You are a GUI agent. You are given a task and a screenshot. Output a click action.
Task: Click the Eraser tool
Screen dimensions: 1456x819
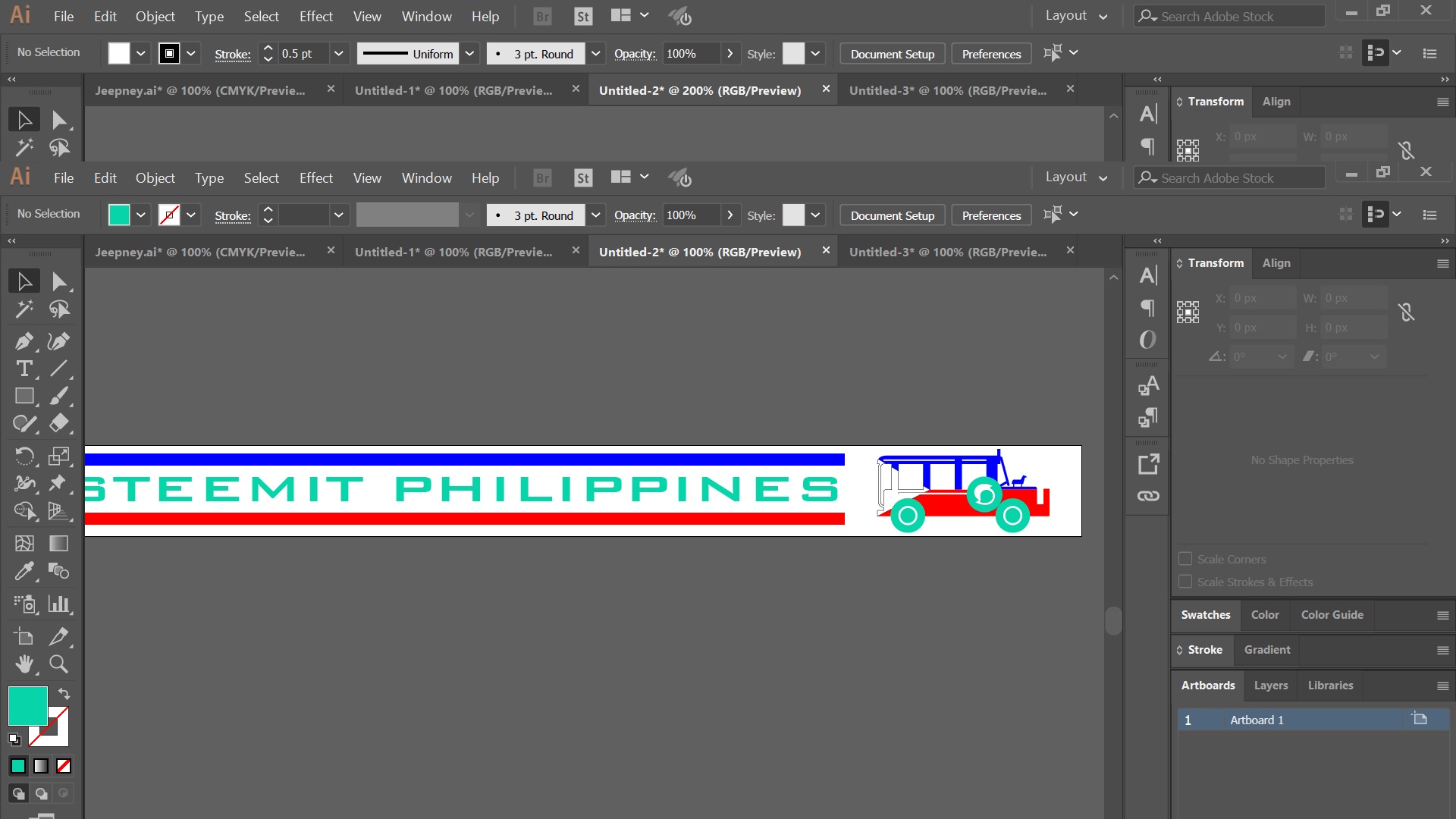[x=58, y=423]
